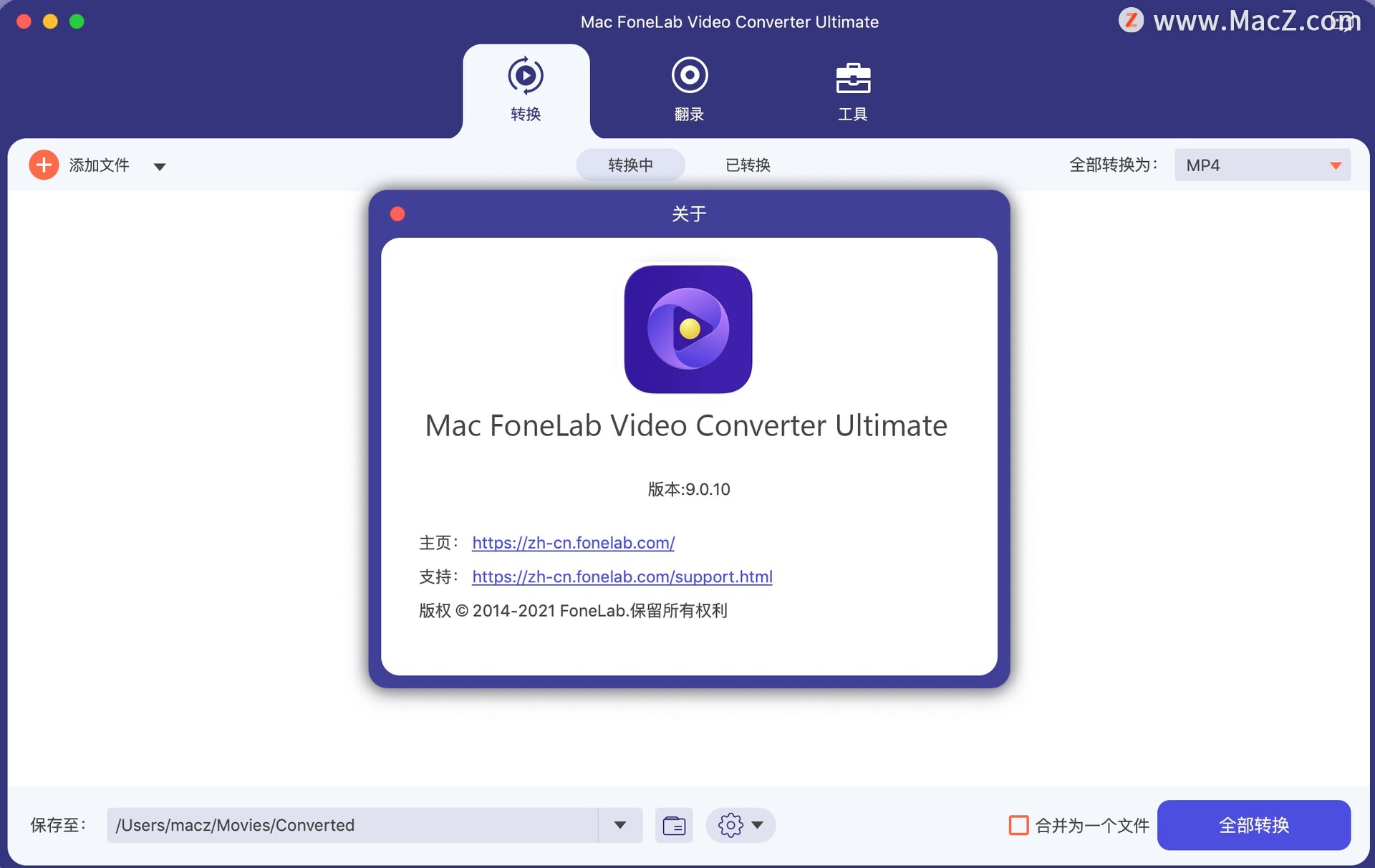Click the 版本:9.0.10 version text
Screen dimensions: 1375x868
pyautogui.click(x=689, y=489)
